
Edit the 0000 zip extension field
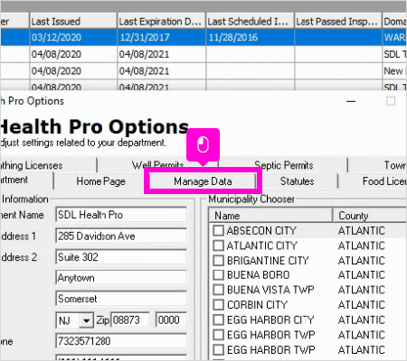171,320
